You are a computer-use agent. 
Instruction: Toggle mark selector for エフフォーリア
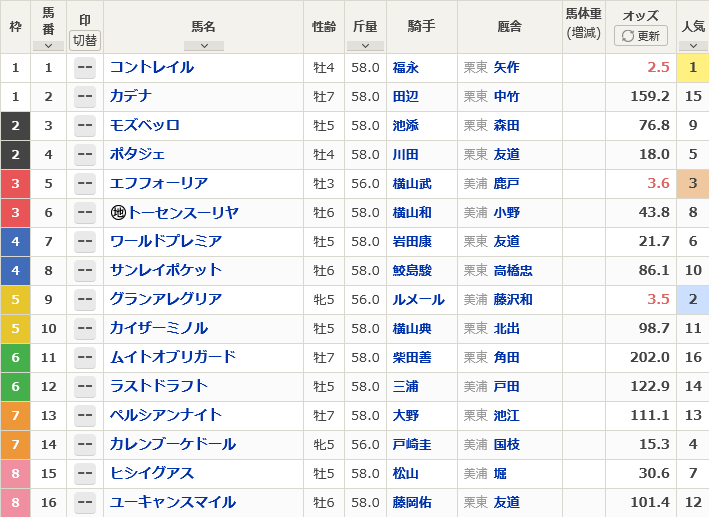(85, 184)
